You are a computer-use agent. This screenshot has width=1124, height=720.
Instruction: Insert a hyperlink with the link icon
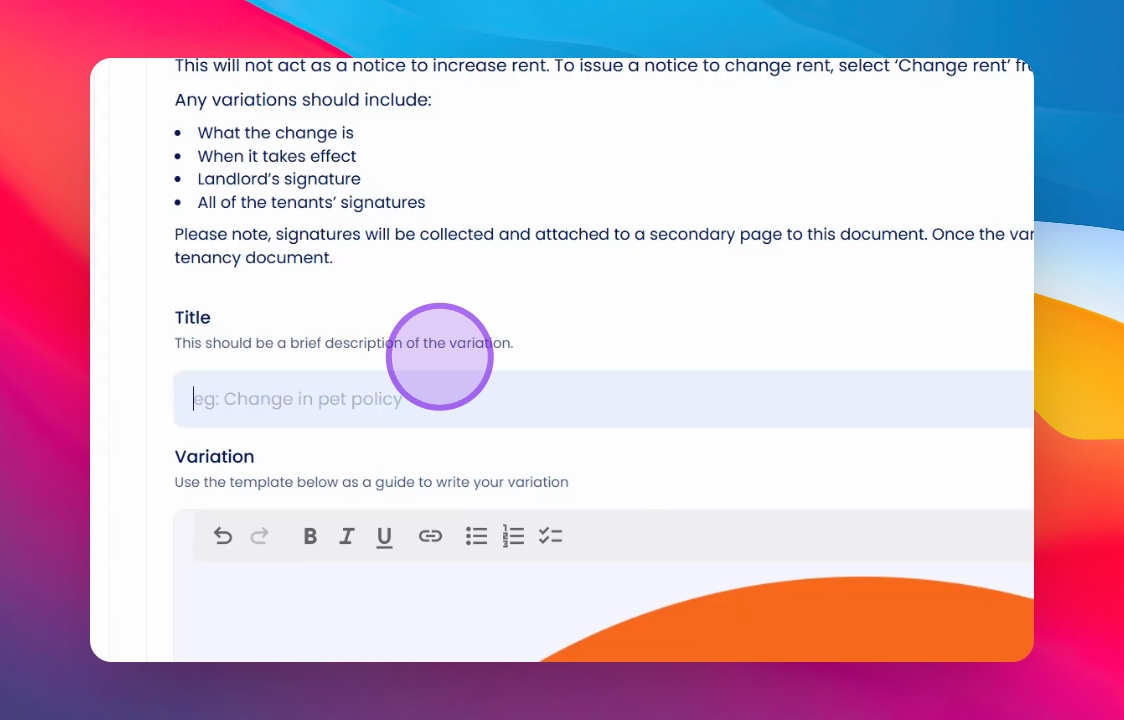pyautogui.click(x=430, y=536)
